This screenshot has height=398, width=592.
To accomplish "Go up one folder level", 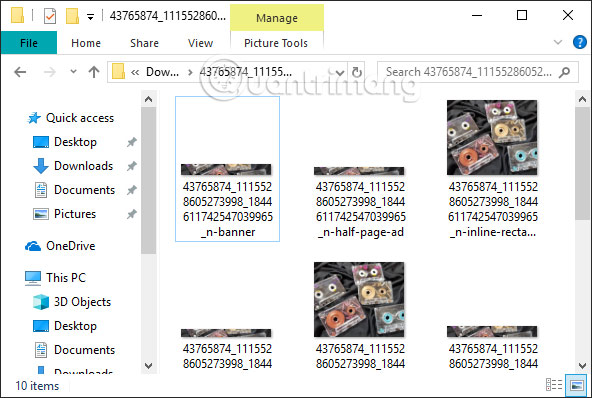I will [x=94, y=72].
